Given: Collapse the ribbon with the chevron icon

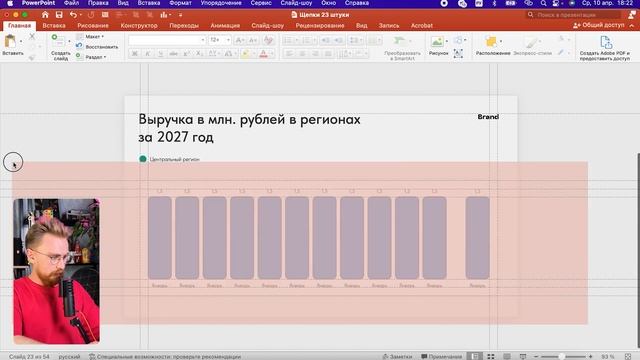Looking at the screenshot, I should click(632, 25).
